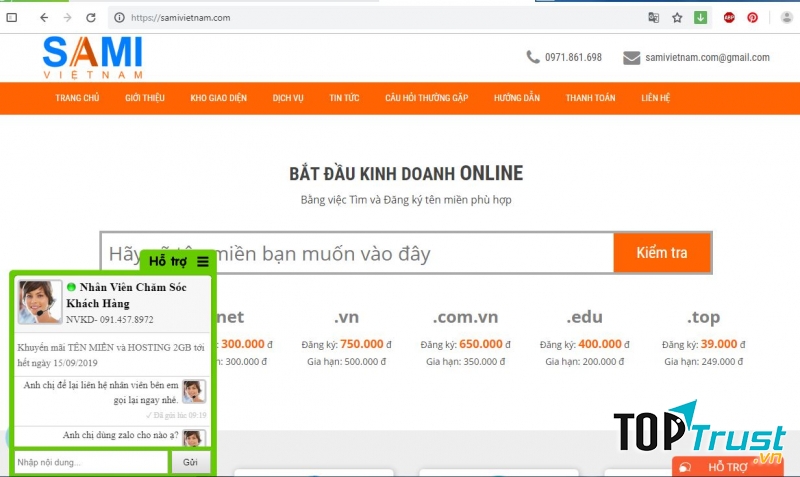Select the .edu domain option

[584, 317]
